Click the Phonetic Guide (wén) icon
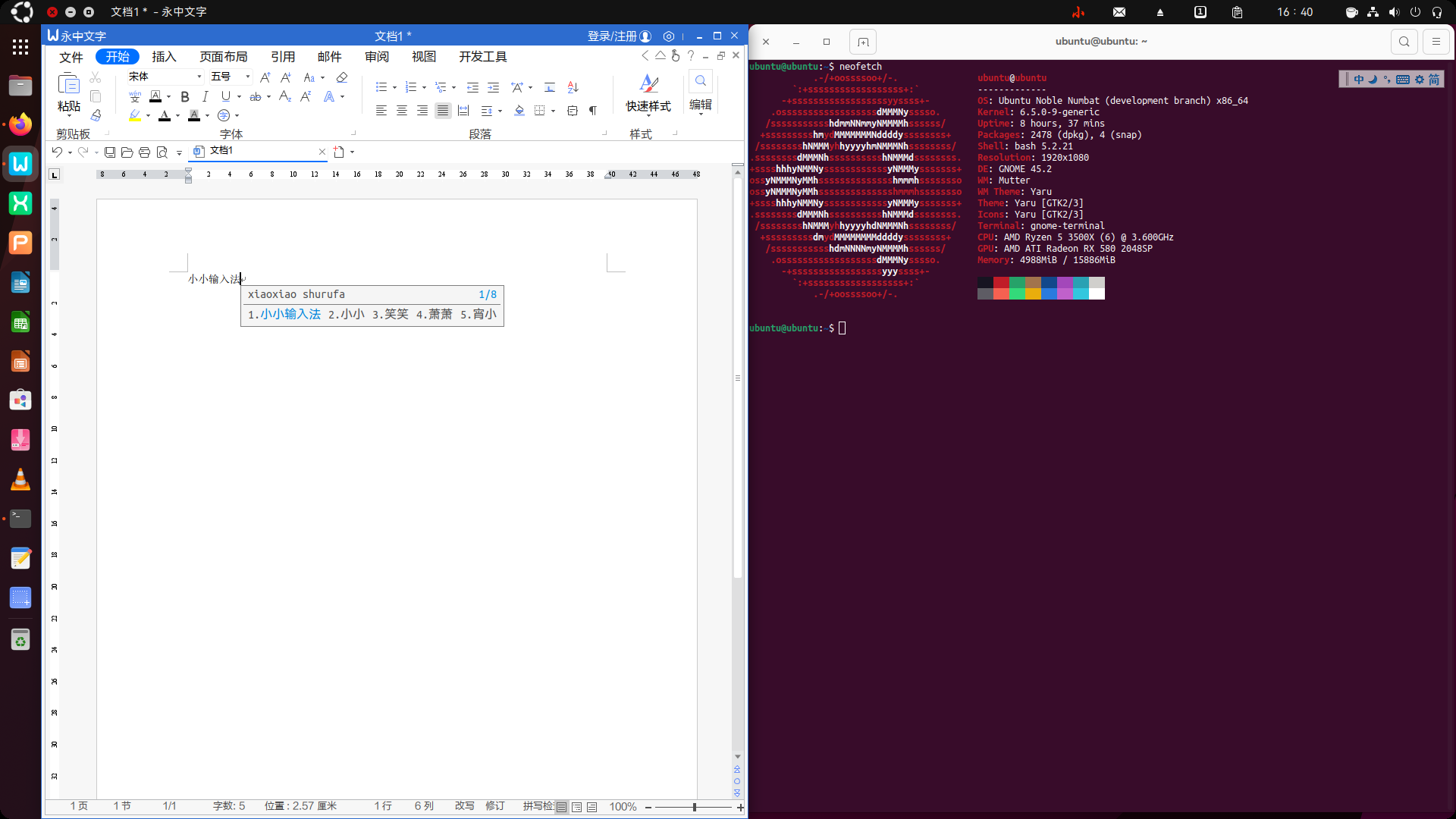The width and height of the screenshot is (1456, 819). tap(135, 96)
